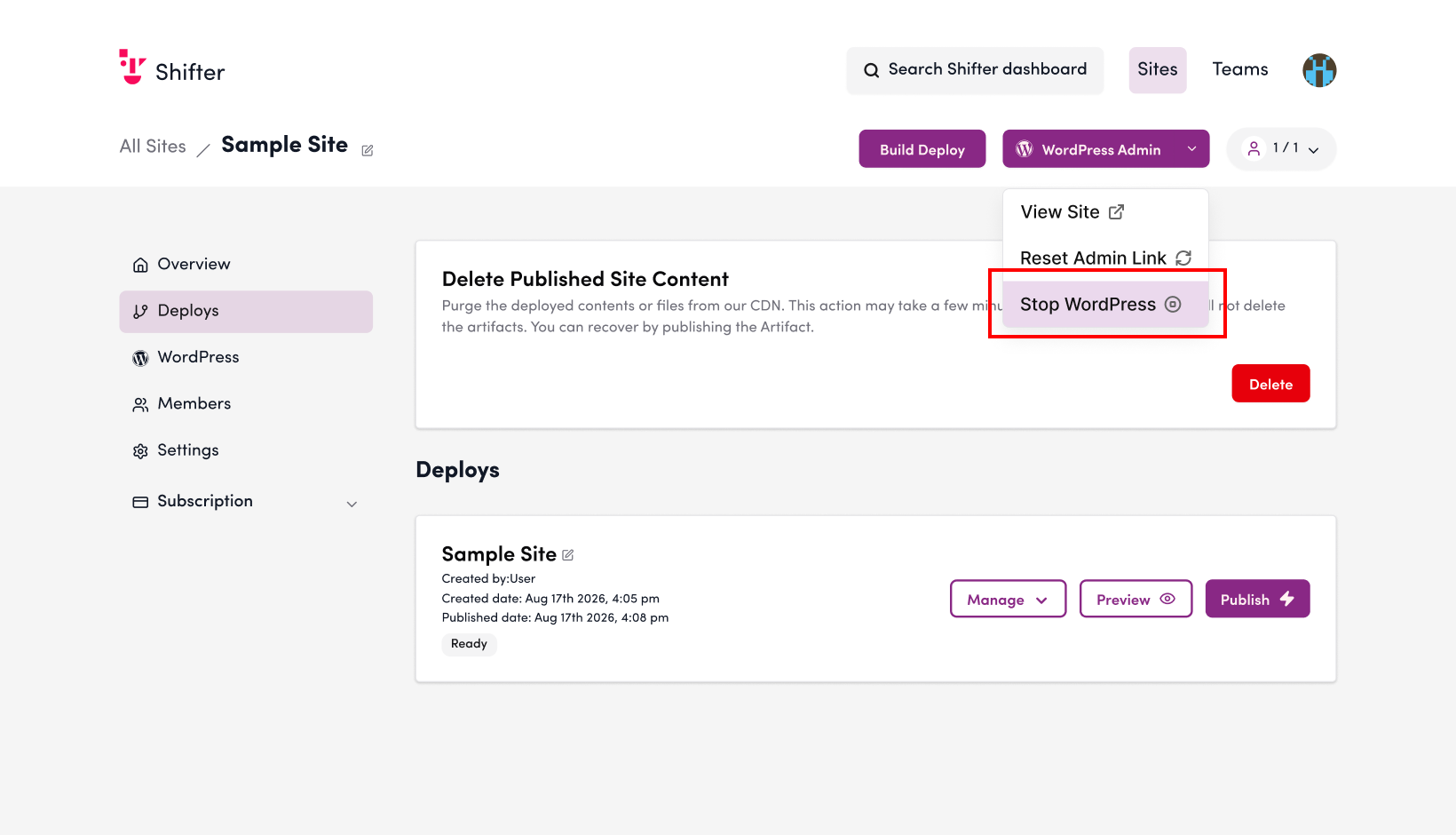1456x835 pixels.
Task: Expand the Subscription sidebar section
Action: click(352, 504)
